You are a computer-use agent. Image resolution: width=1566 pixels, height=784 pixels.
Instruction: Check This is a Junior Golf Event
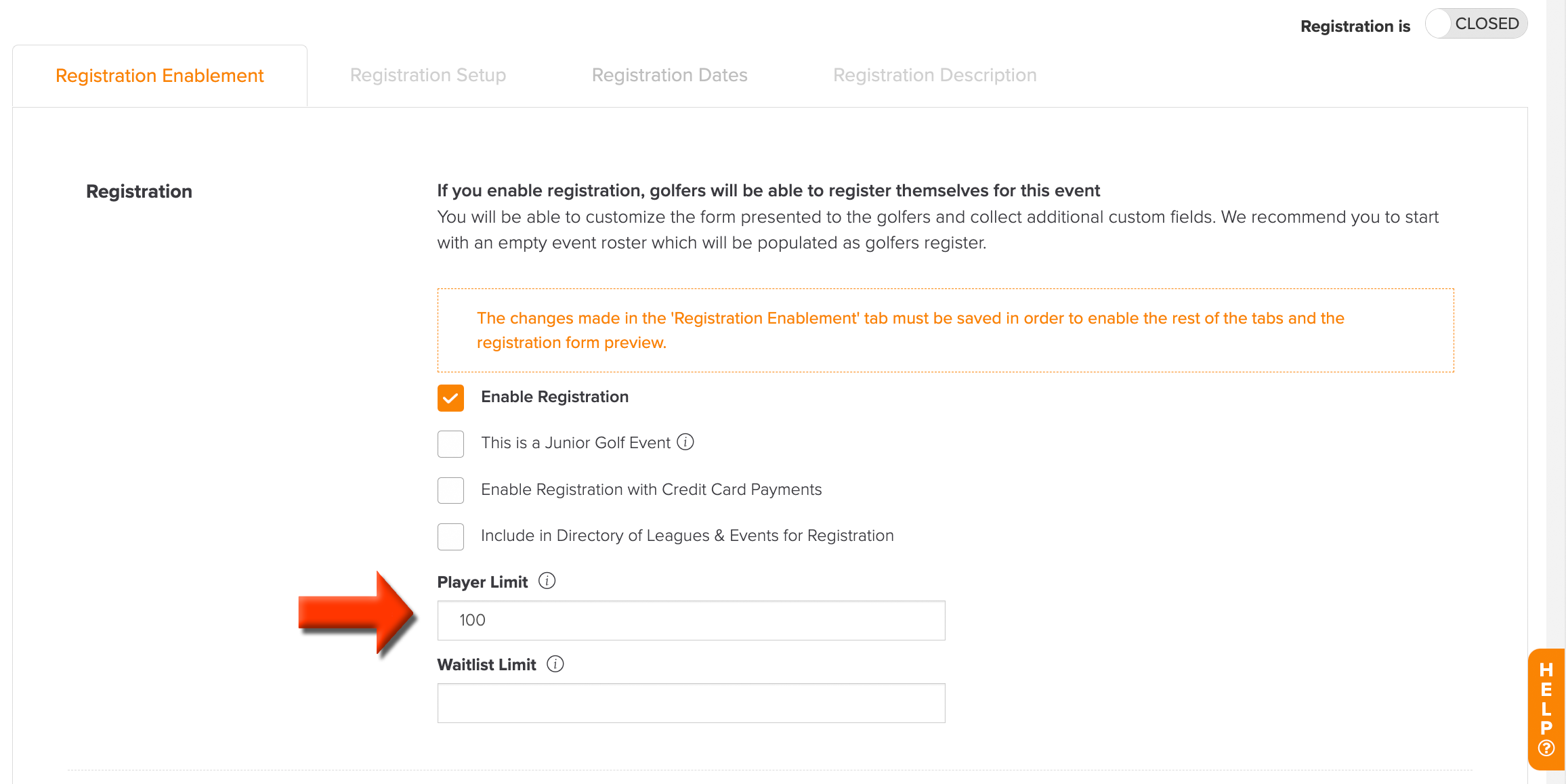point(450,444)
